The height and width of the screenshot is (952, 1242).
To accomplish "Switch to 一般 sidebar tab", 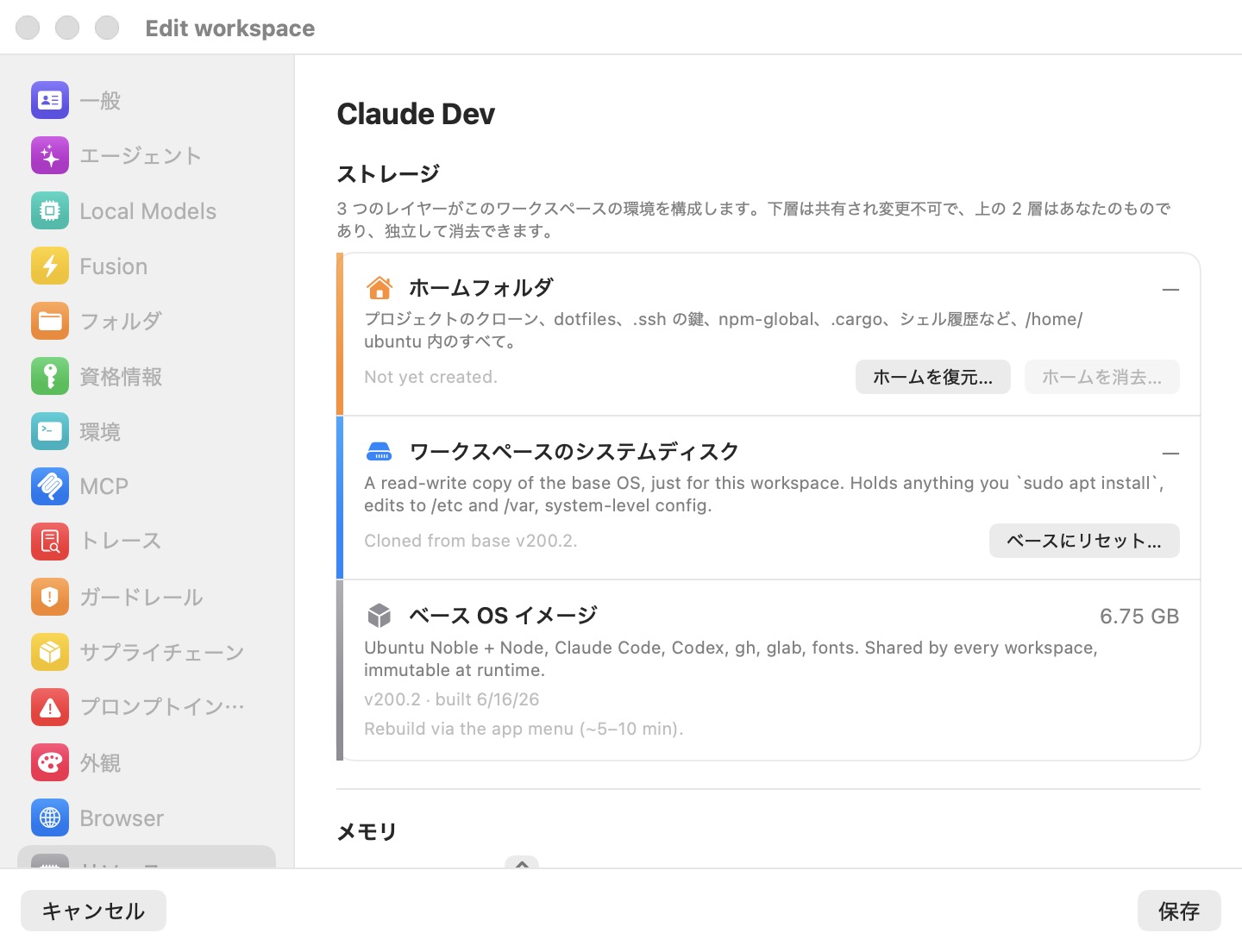I will click(147, 100).
